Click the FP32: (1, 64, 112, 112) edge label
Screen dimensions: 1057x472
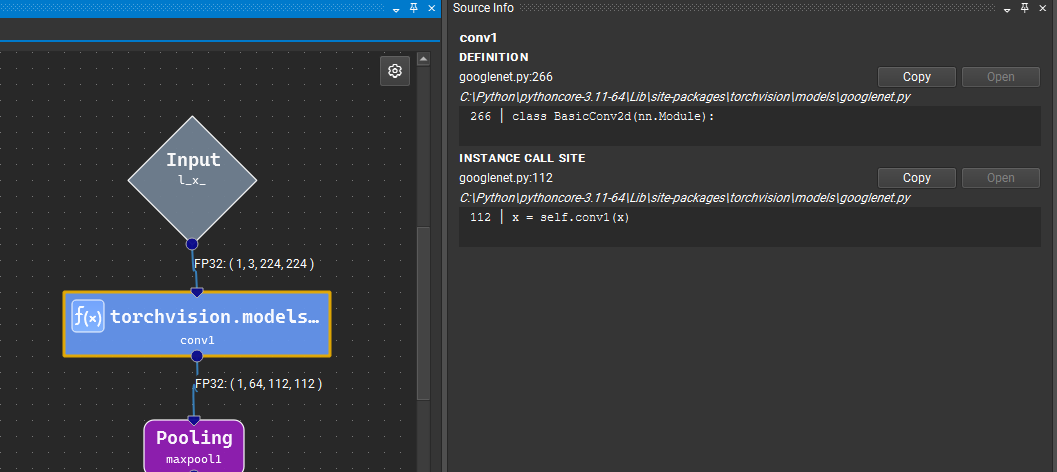pyautogui.click(x=258, y=384)
